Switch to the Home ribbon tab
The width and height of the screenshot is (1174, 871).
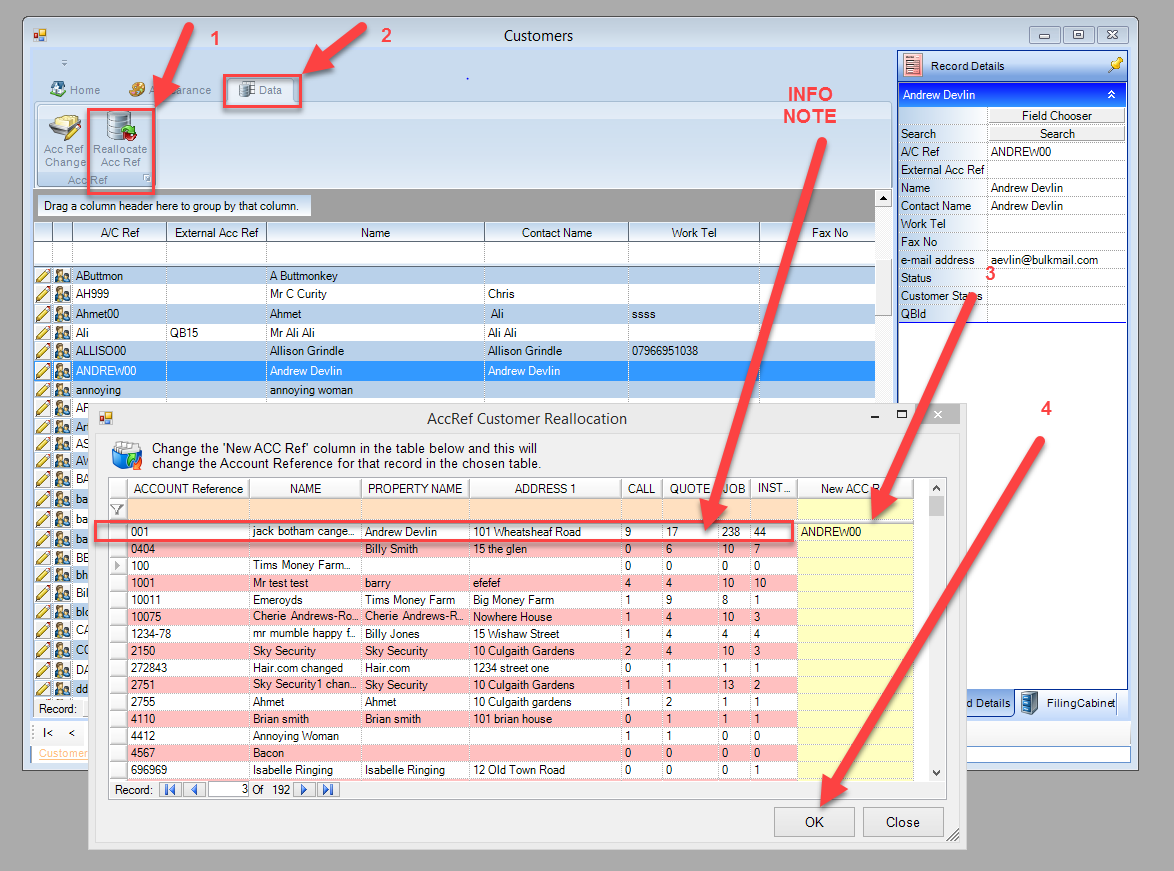[75, 90]
